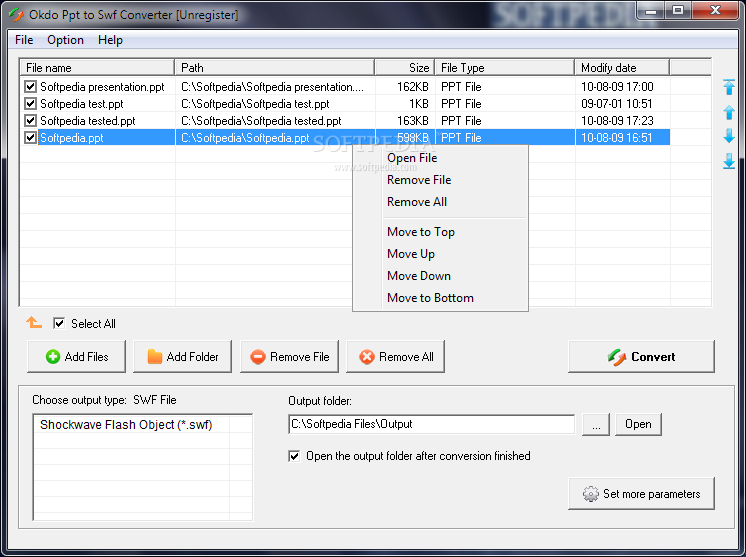The height and width of the screenshot is (557, 746).
Task: Click the 10-08-09 17:00 date cell
Action: point(618,87)
